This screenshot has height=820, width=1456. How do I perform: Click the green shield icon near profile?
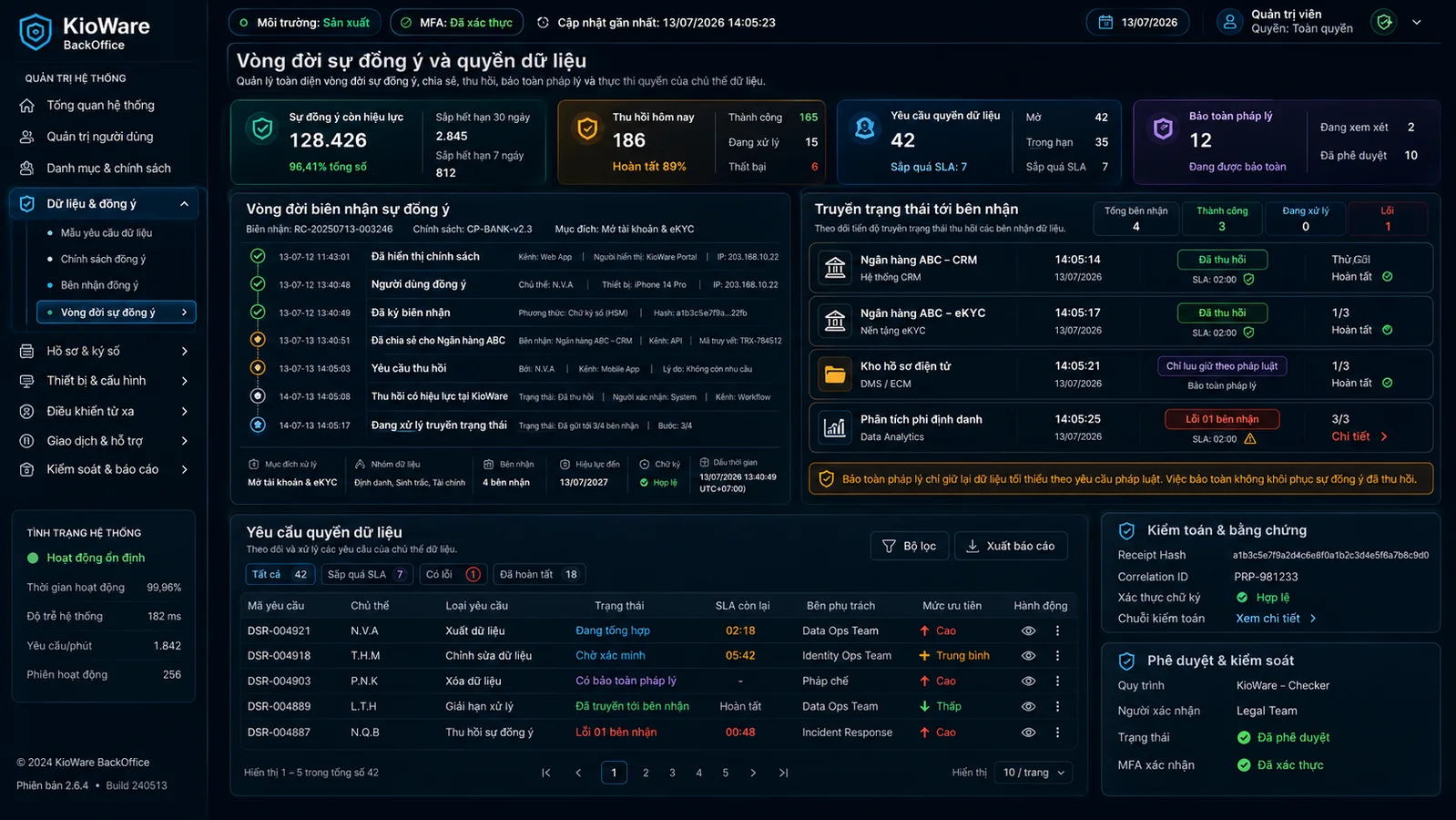[x=1384, y=22]
